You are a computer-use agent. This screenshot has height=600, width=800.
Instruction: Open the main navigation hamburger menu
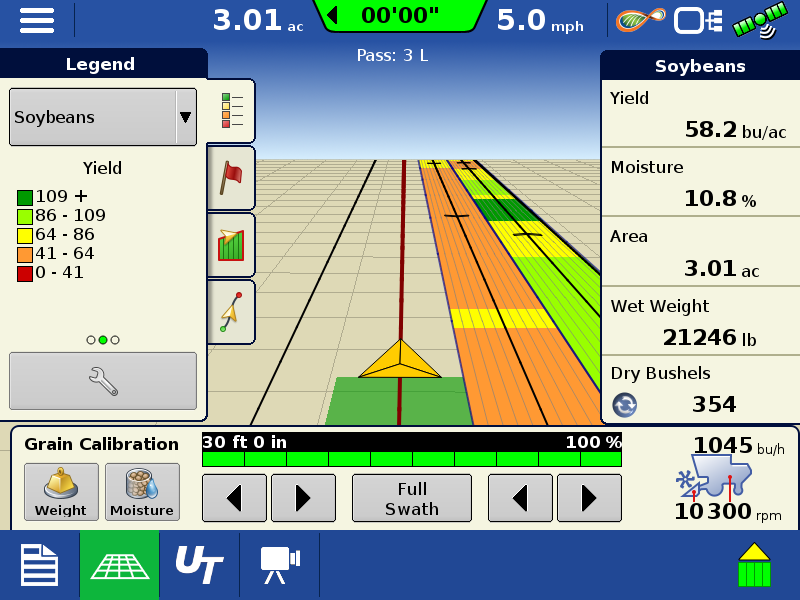pyautogui.click(x=37, y=21)
